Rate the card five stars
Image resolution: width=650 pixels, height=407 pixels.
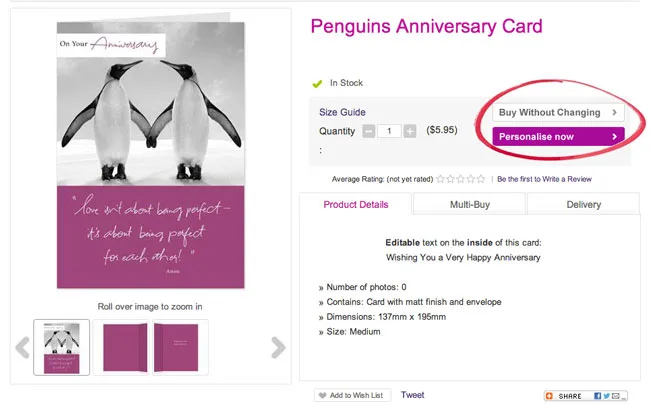tap(482, 179)
